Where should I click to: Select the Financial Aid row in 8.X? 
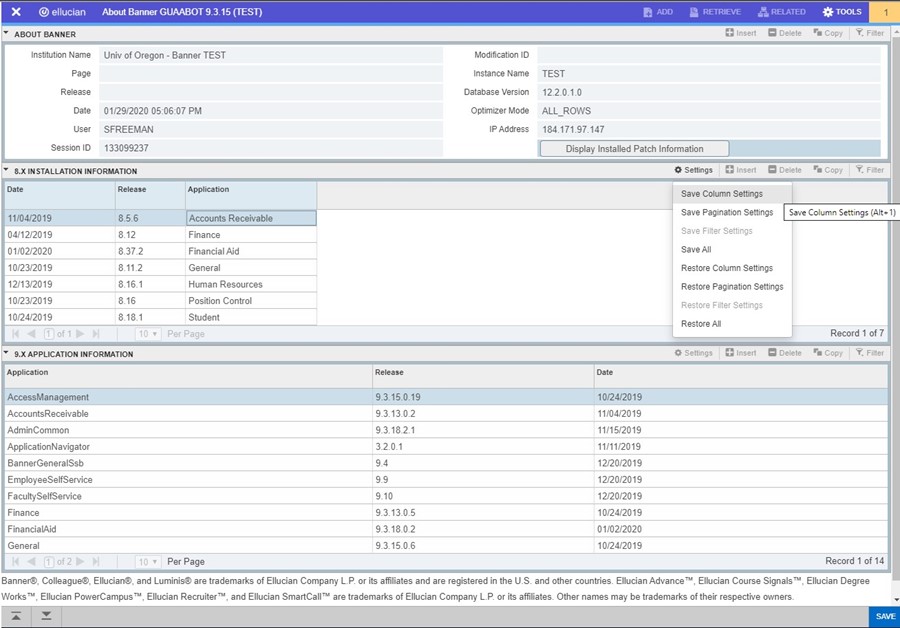(161, 251)
